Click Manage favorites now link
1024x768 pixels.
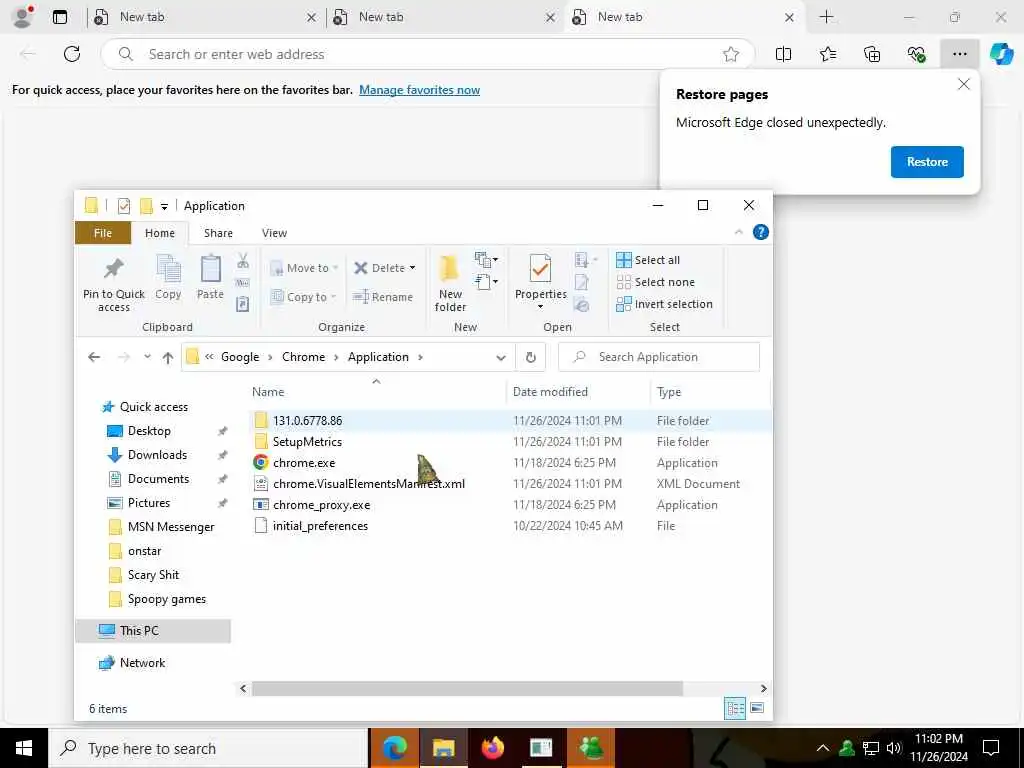click(x=419, y=90)
